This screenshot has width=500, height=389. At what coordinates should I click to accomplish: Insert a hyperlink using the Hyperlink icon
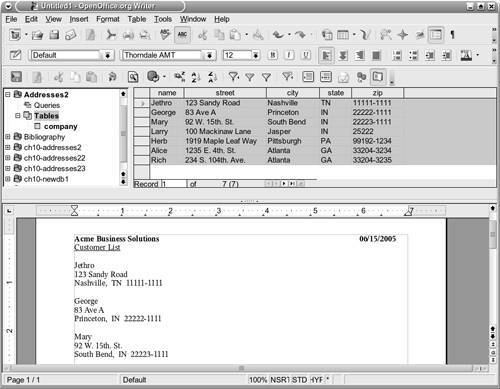(327, 35)
